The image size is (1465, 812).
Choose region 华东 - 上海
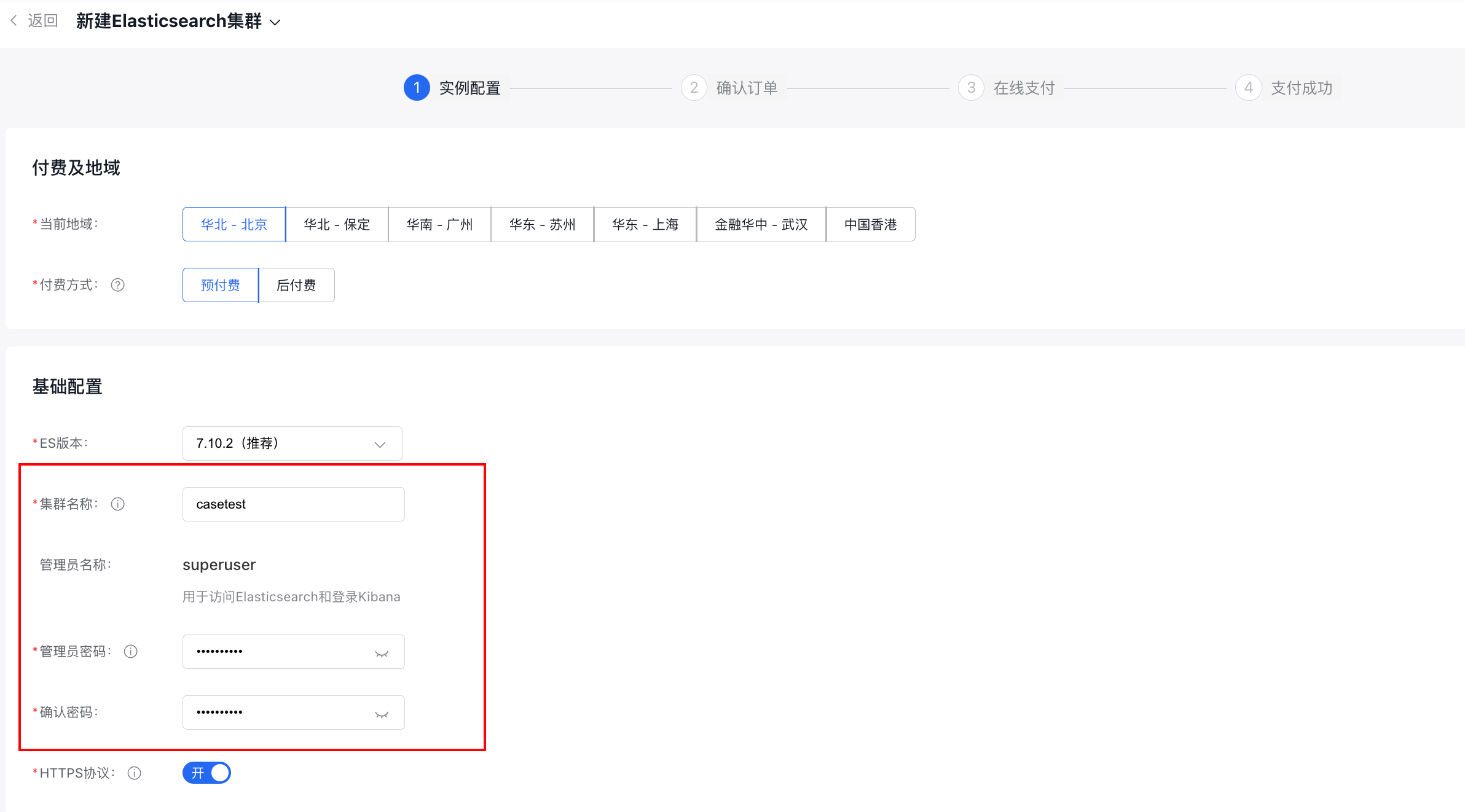[x=645, y=225]
